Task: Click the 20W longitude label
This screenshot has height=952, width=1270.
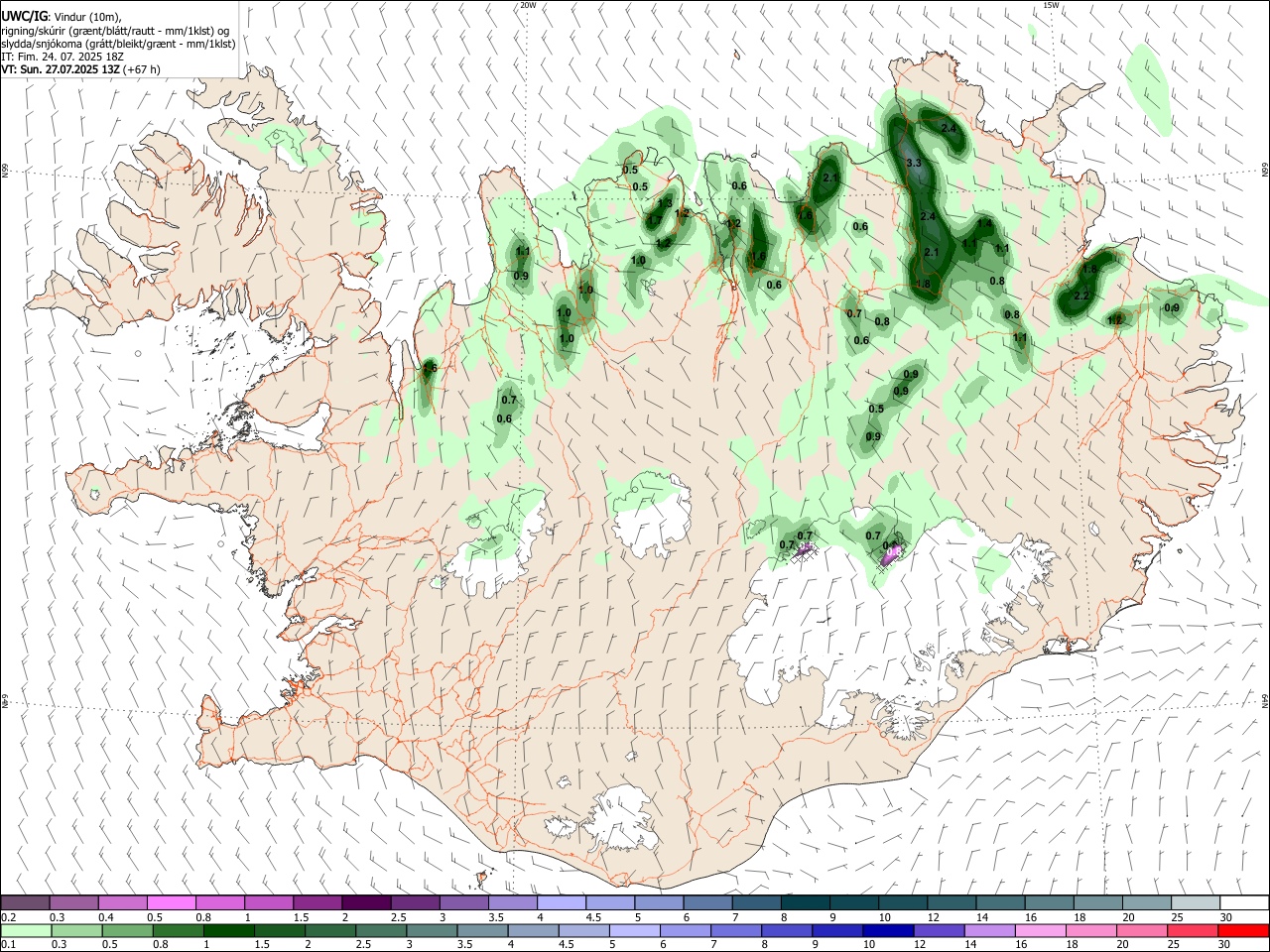Action: [528, 4]
